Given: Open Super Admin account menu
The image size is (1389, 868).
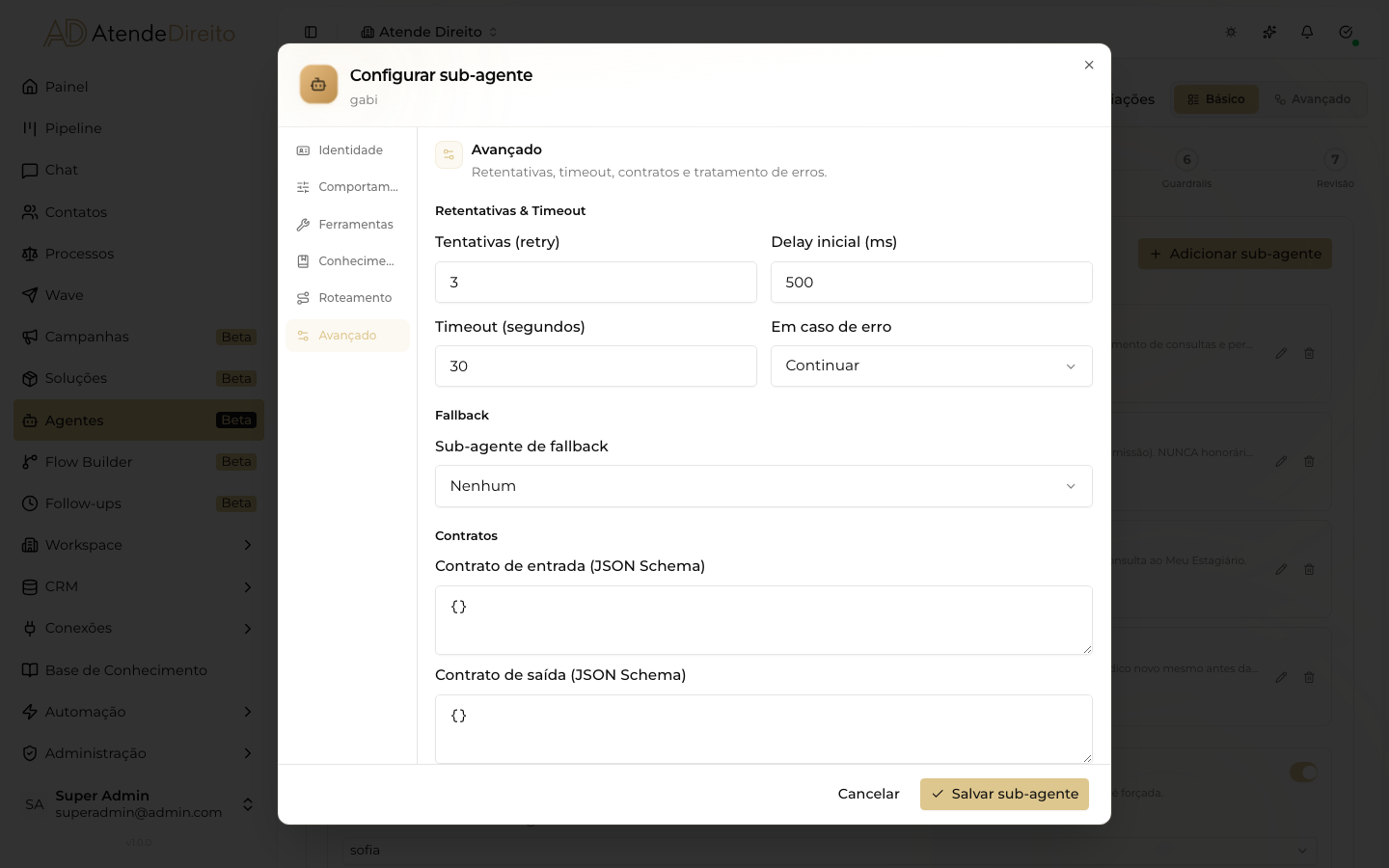Looking at the screenshot, I should coord(138,803).
